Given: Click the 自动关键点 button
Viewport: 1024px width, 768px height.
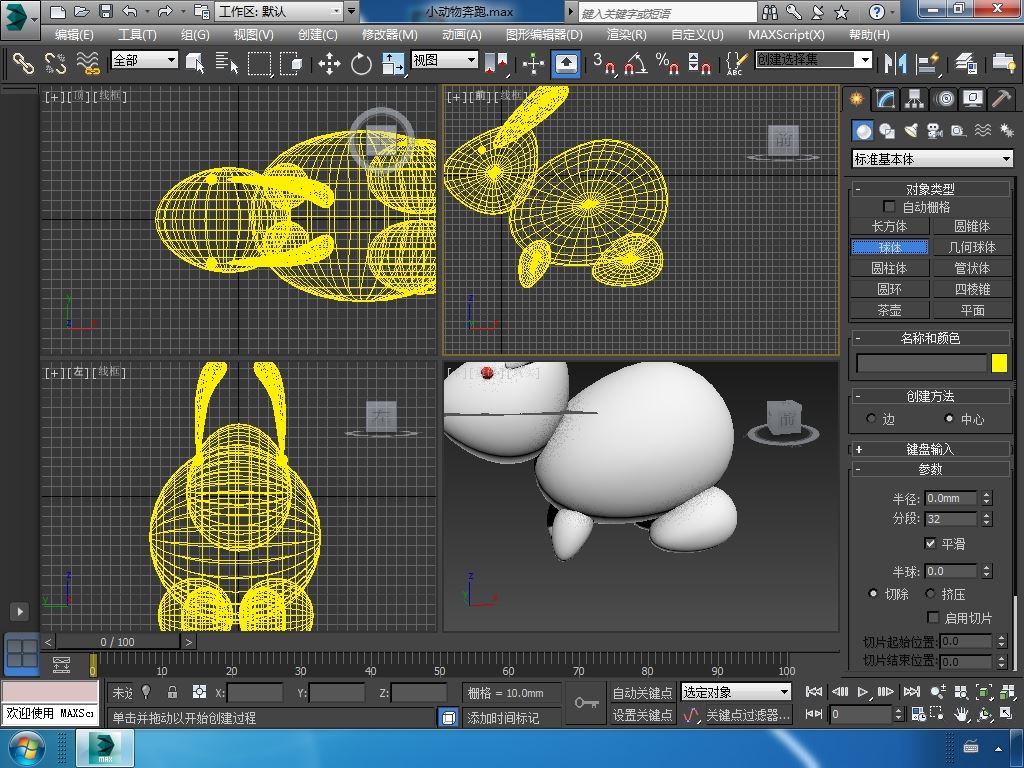Looking at the screenshot, I should (642, 692).
